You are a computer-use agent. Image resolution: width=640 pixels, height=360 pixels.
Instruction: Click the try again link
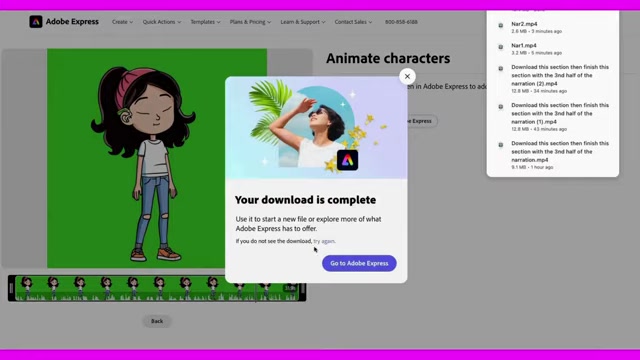[324, 241]
